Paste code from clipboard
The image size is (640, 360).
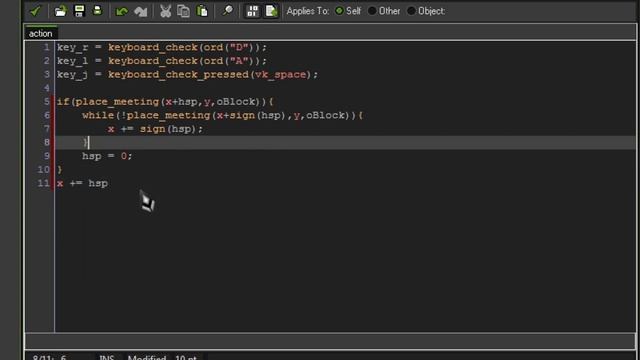coord(202,11)
